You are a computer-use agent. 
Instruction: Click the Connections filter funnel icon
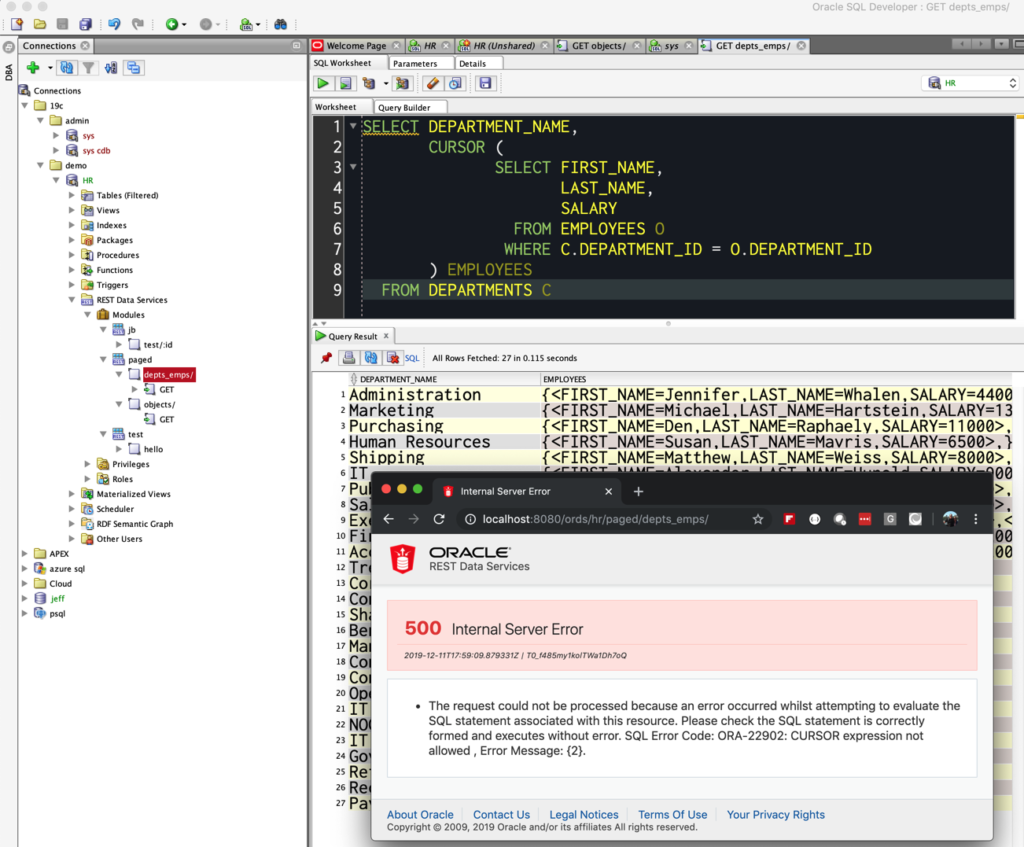coord(88,67)
